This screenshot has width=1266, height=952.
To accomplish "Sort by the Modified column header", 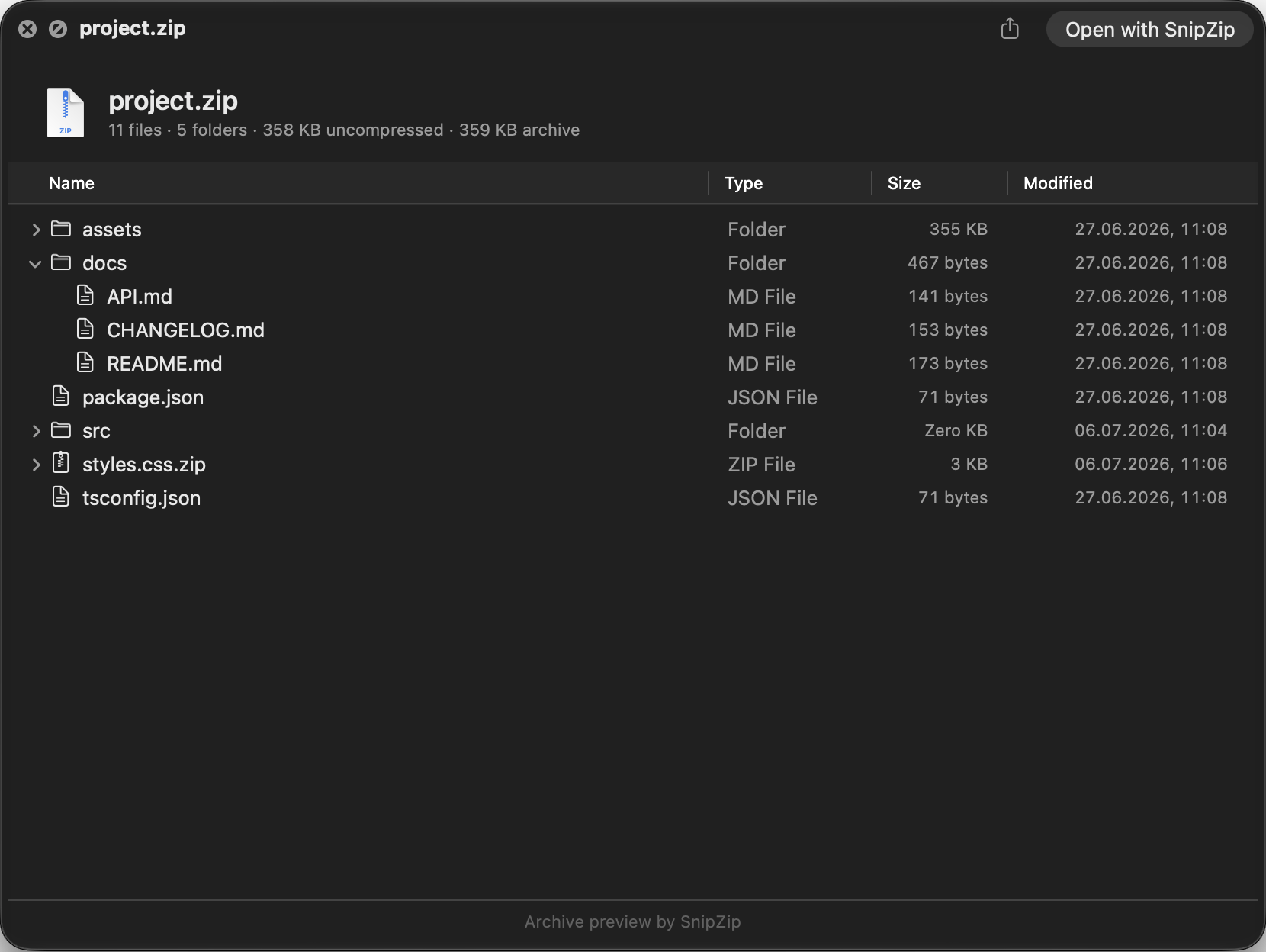I will pyautogui.click(x=1058, y=183).
